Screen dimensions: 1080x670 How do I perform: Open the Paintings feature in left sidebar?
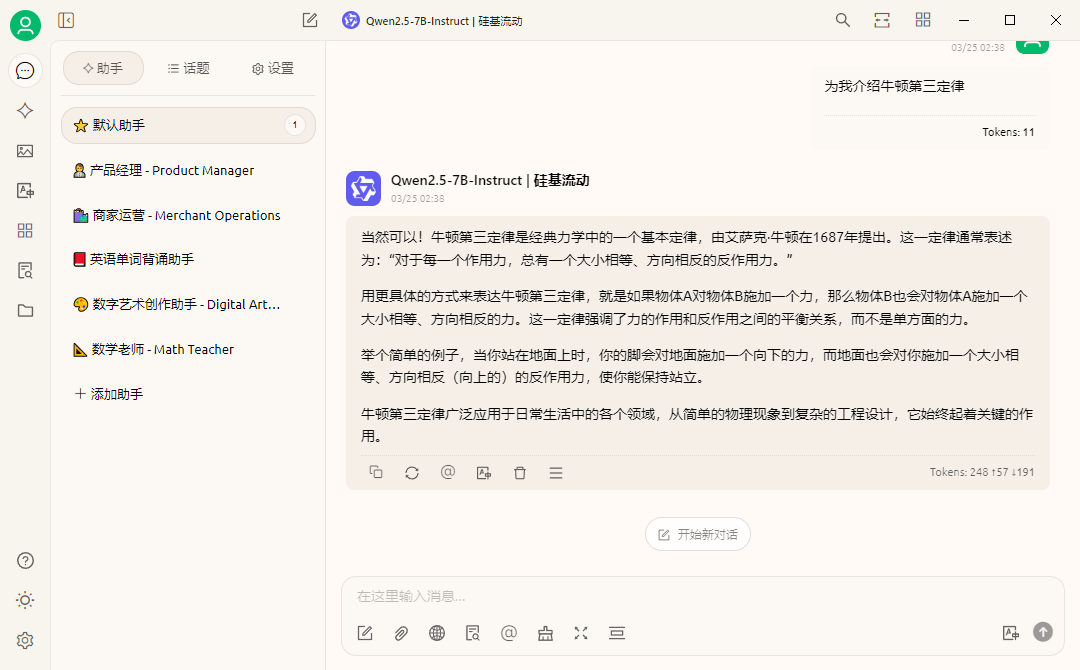click(x=26, y=151)
